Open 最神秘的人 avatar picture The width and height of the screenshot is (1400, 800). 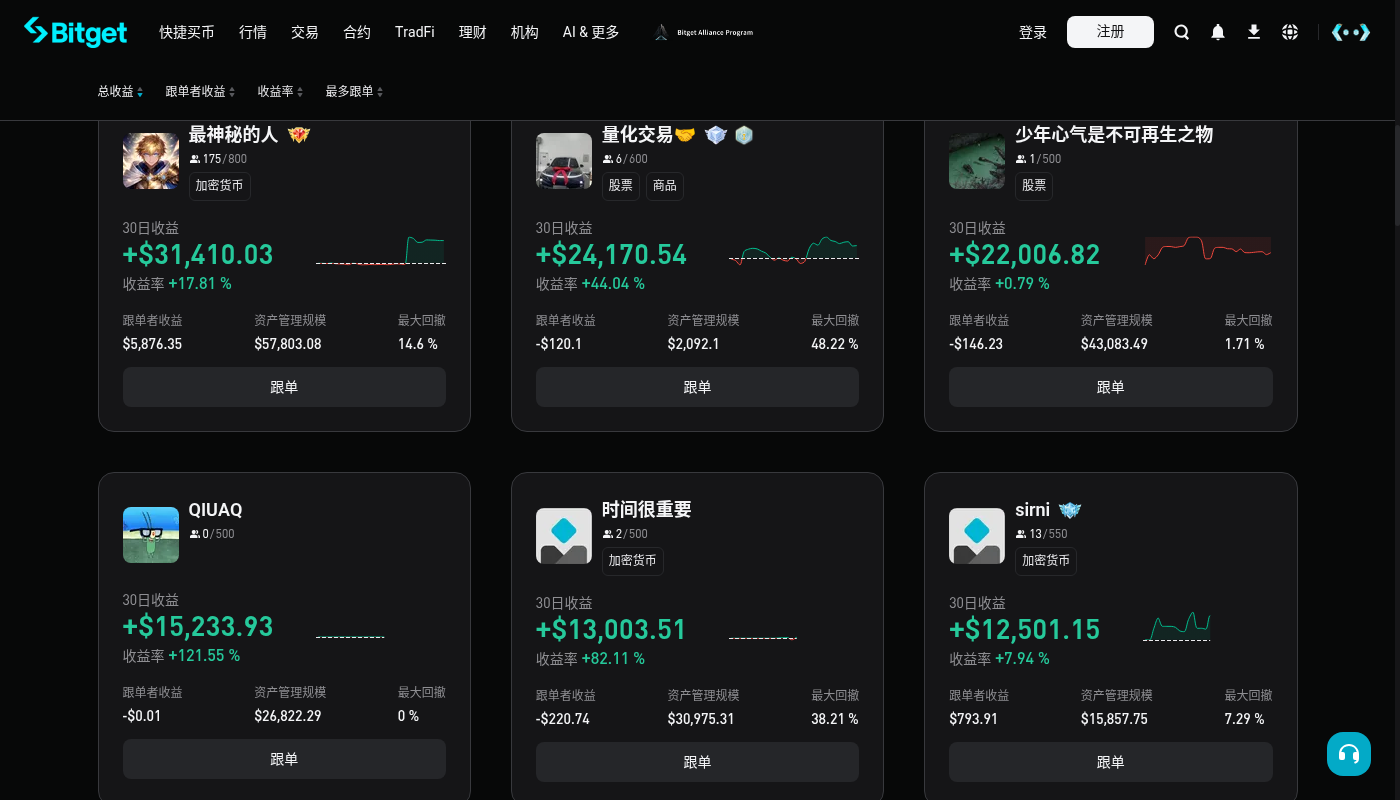[x=151, y=161]
